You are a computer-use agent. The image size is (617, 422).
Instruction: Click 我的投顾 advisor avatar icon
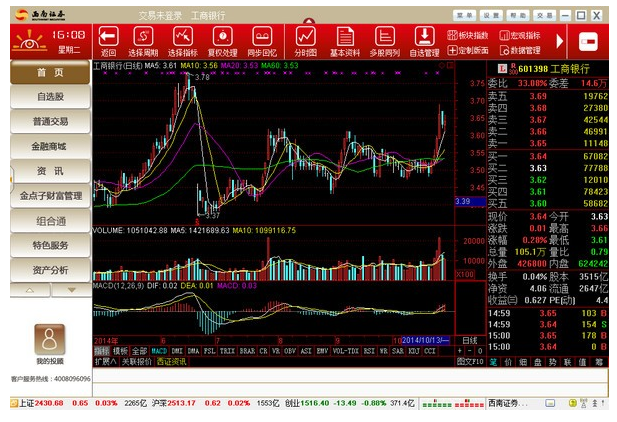pos(50,339)
